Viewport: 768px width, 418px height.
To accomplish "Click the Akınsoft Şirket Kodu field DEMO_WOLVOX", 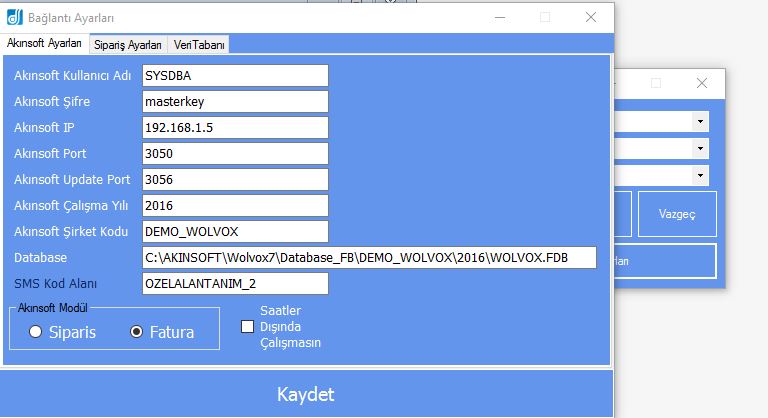I will pyautogui.click(x=235, y=232).
